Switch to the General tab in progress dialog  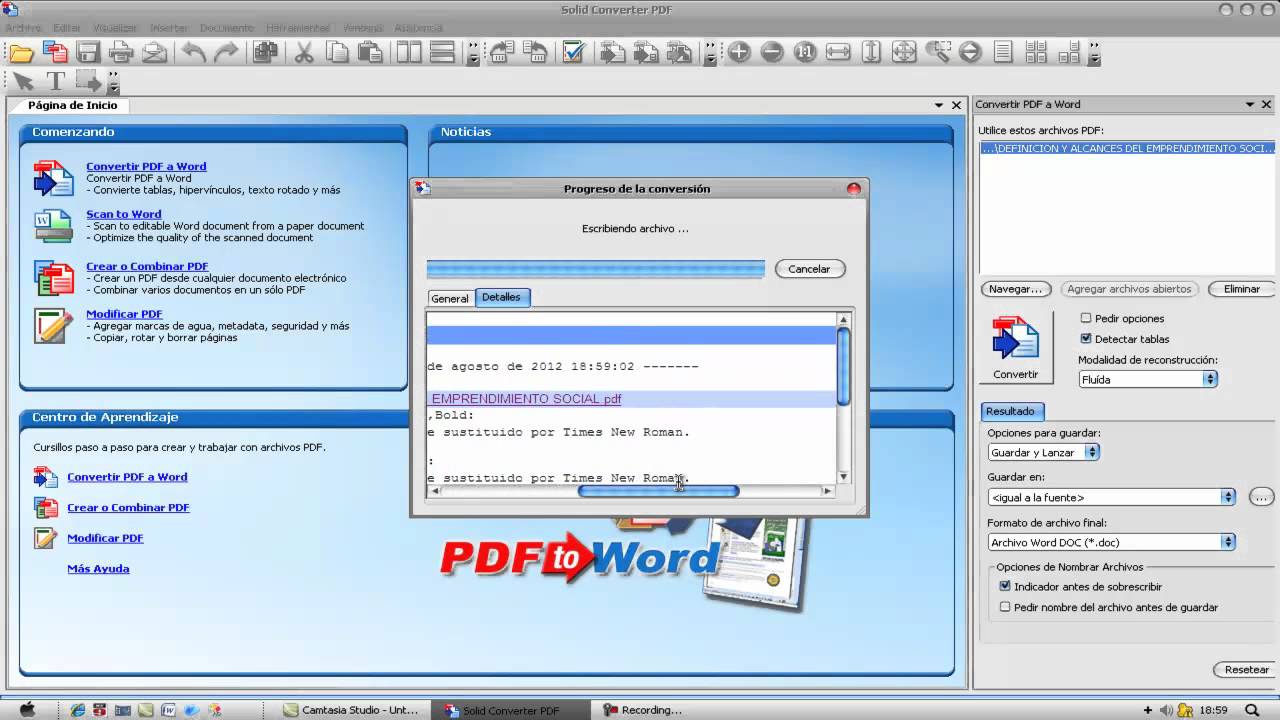(x=450, y=298)
